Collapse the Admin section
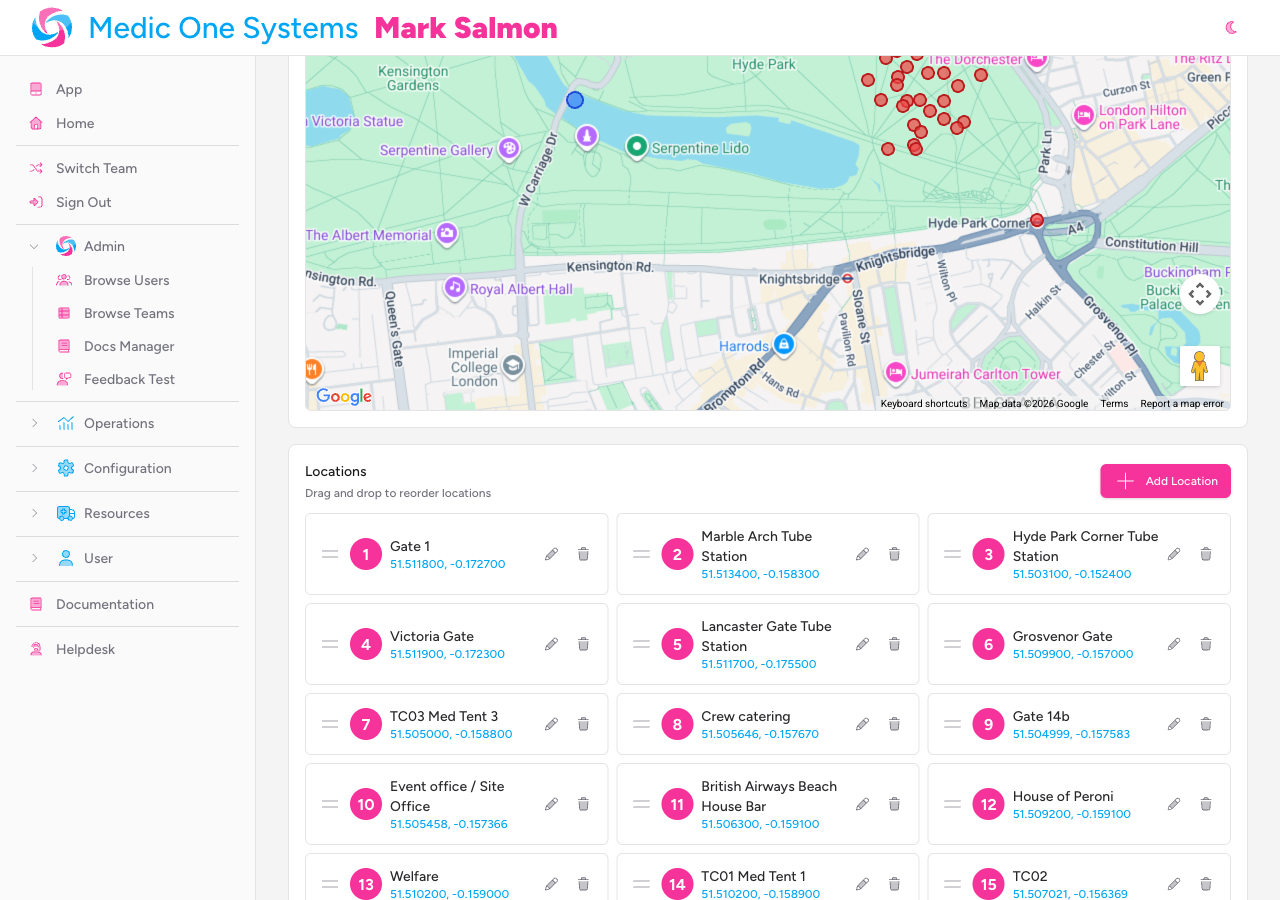 coord(33,246)
